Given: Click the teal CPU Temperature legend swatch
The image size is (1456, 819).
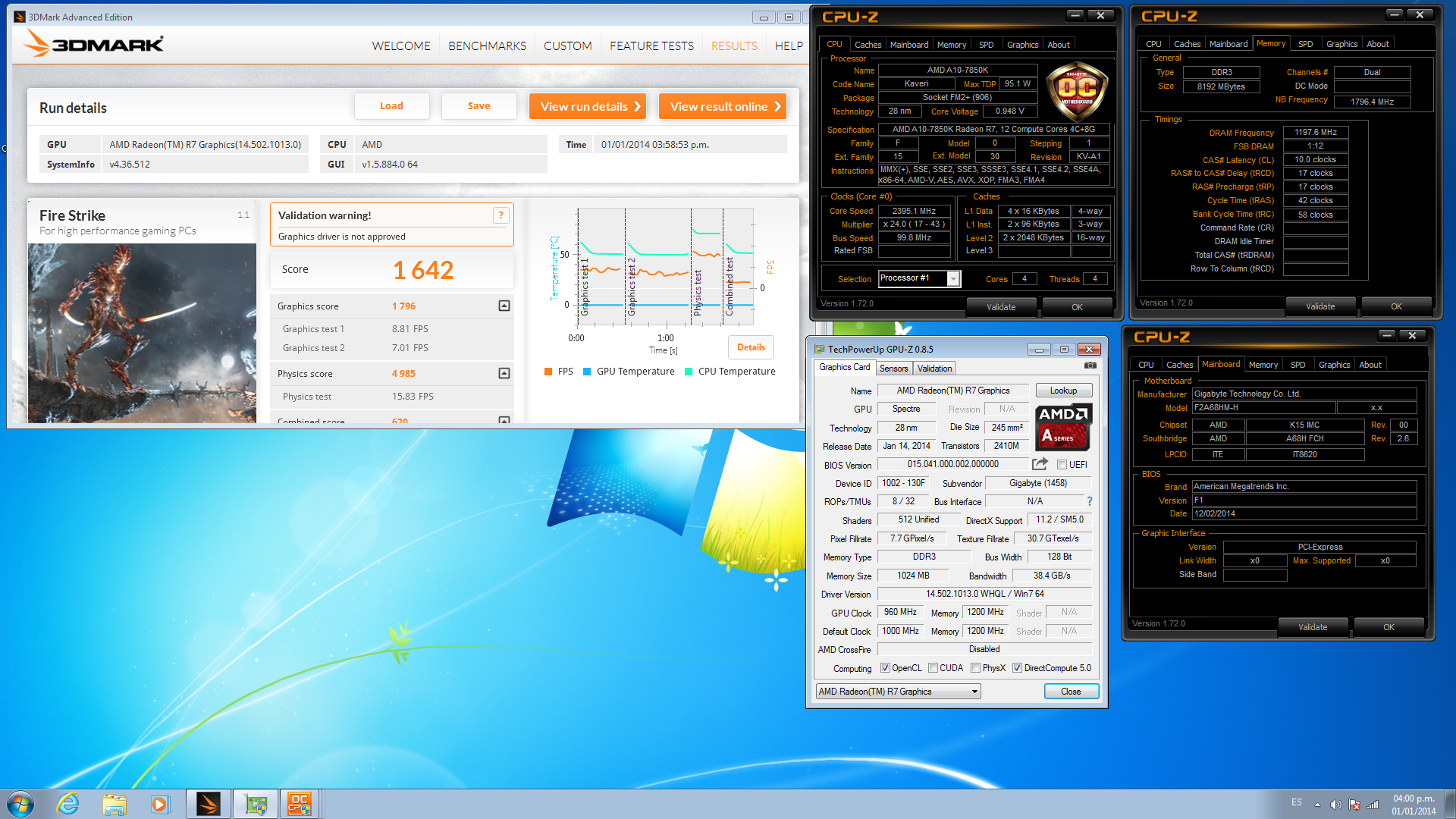Looking at the screenshot, I should 689,372.
